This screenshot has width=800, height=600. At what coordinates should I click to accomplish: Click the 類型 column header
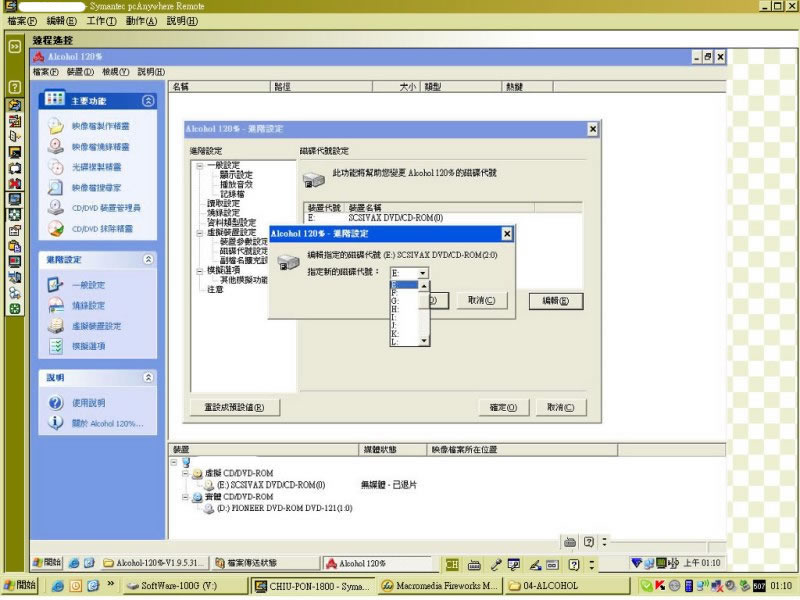pos(461,87)
